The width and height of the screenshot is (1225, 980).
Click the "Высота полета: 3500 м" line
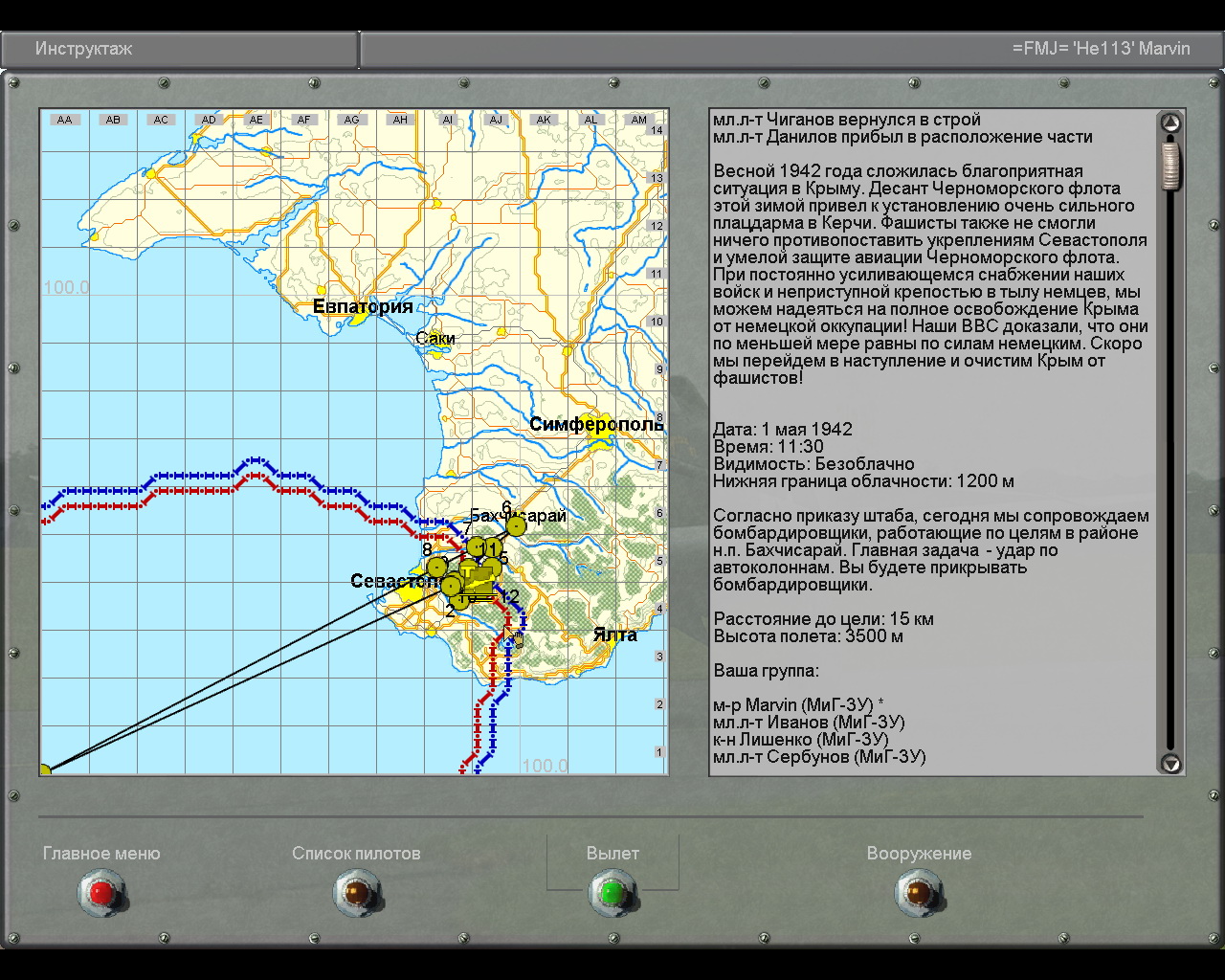tap(808, 636)
